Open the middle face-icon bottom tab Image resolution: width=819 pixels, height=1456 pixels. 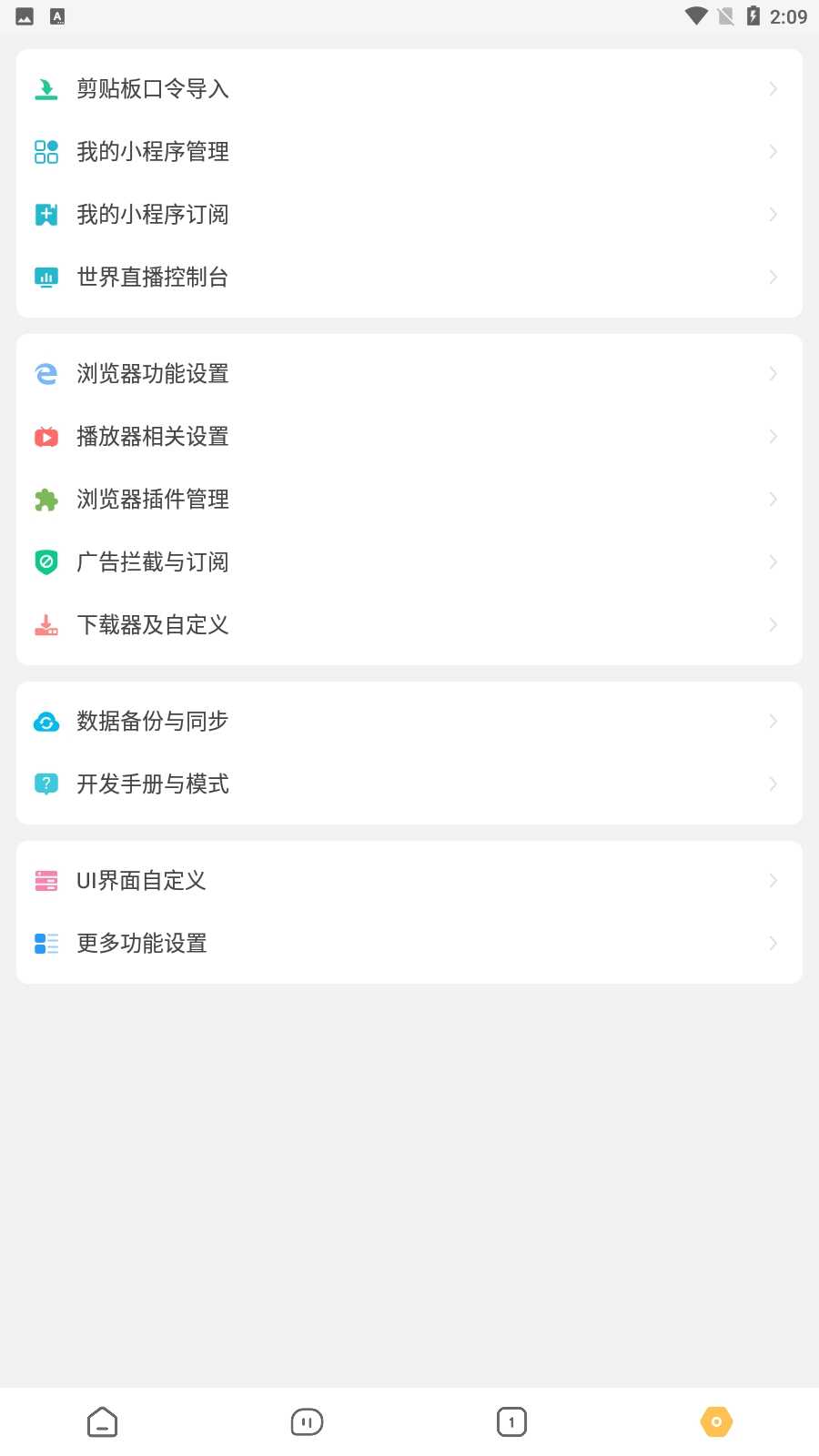point(307,1421)
